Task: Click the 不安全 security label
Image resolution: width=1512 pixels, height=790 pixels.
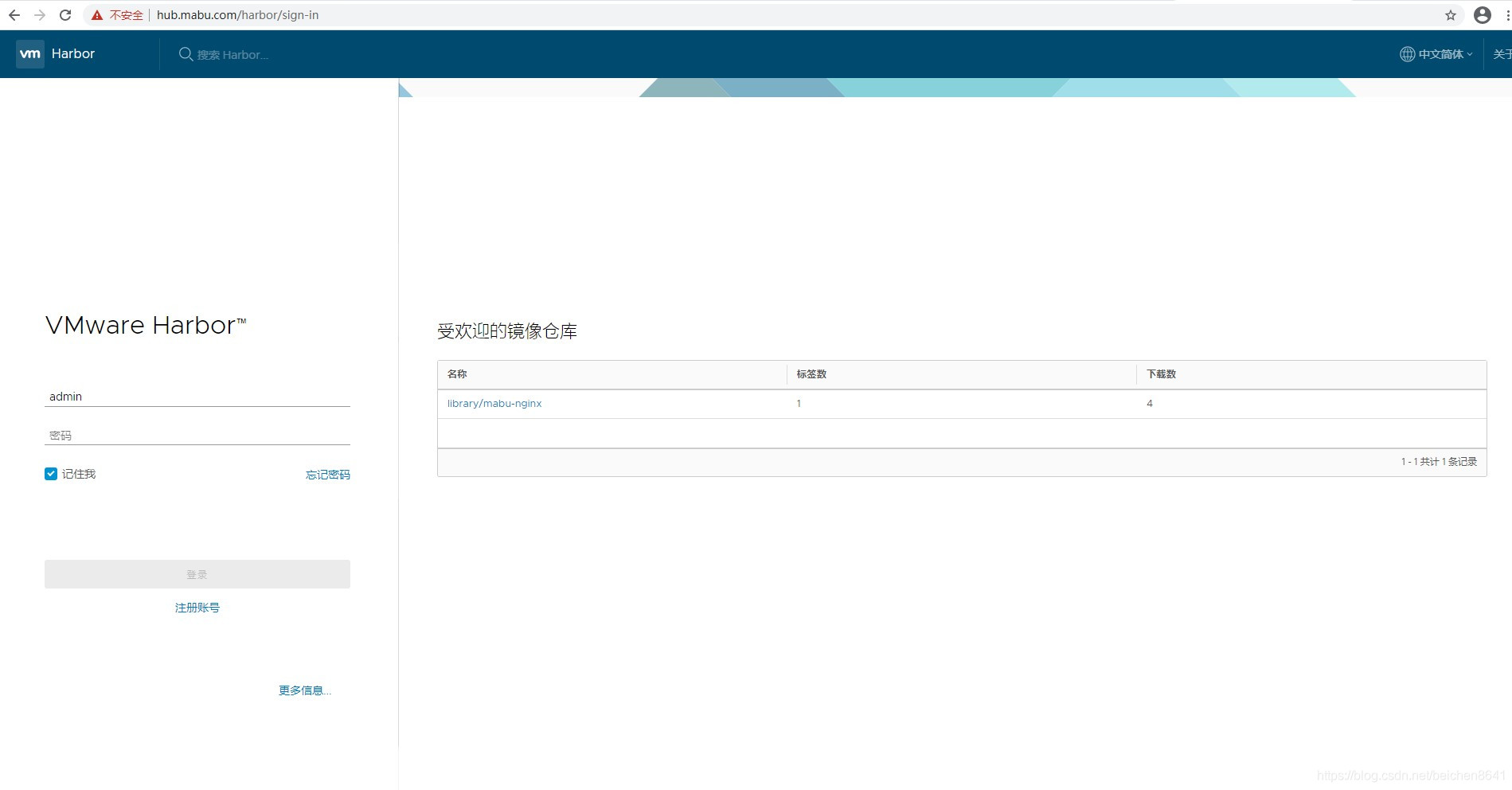Action: click(x=126, y=15)
